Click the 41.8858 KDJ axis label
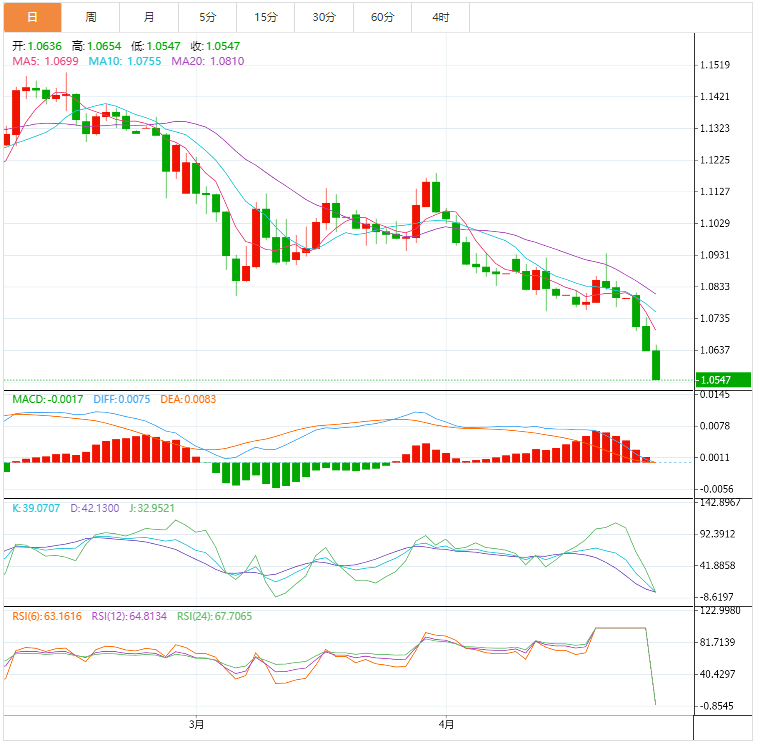757x751 pixels. coord(717,566)
